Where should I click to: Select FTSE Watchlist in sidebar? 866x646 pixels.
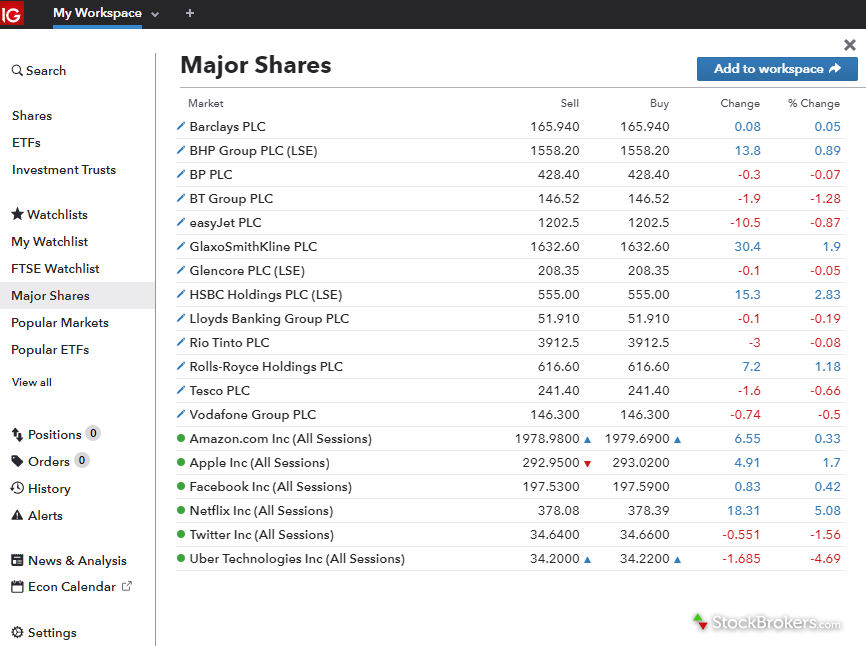coord(55,269)
